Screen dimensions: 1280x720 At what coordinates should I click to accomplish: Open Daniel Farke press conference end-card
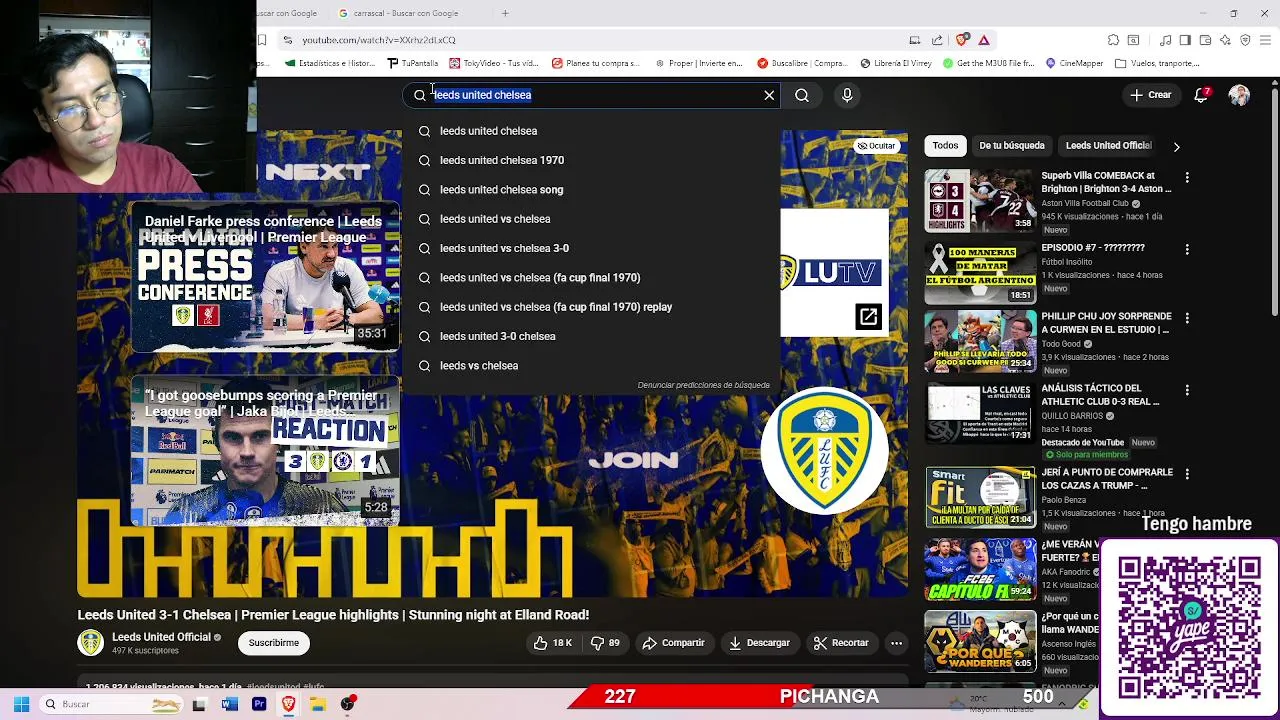tap(265, 277)
